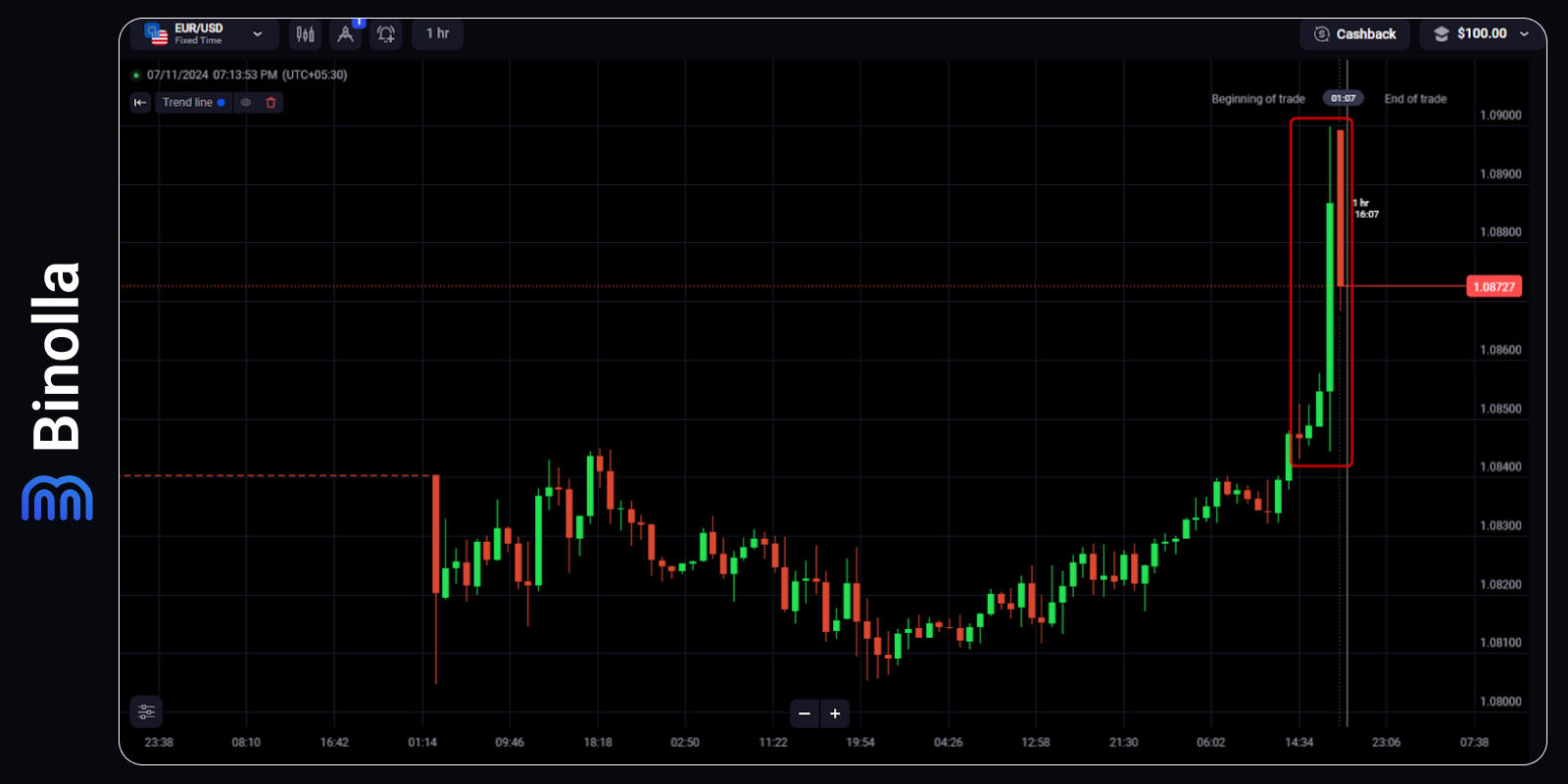The width and height of the screenshot is (1568, 784).
Task: Expand the $100.00 account balance dropdown
Action: pos(1524,34)
